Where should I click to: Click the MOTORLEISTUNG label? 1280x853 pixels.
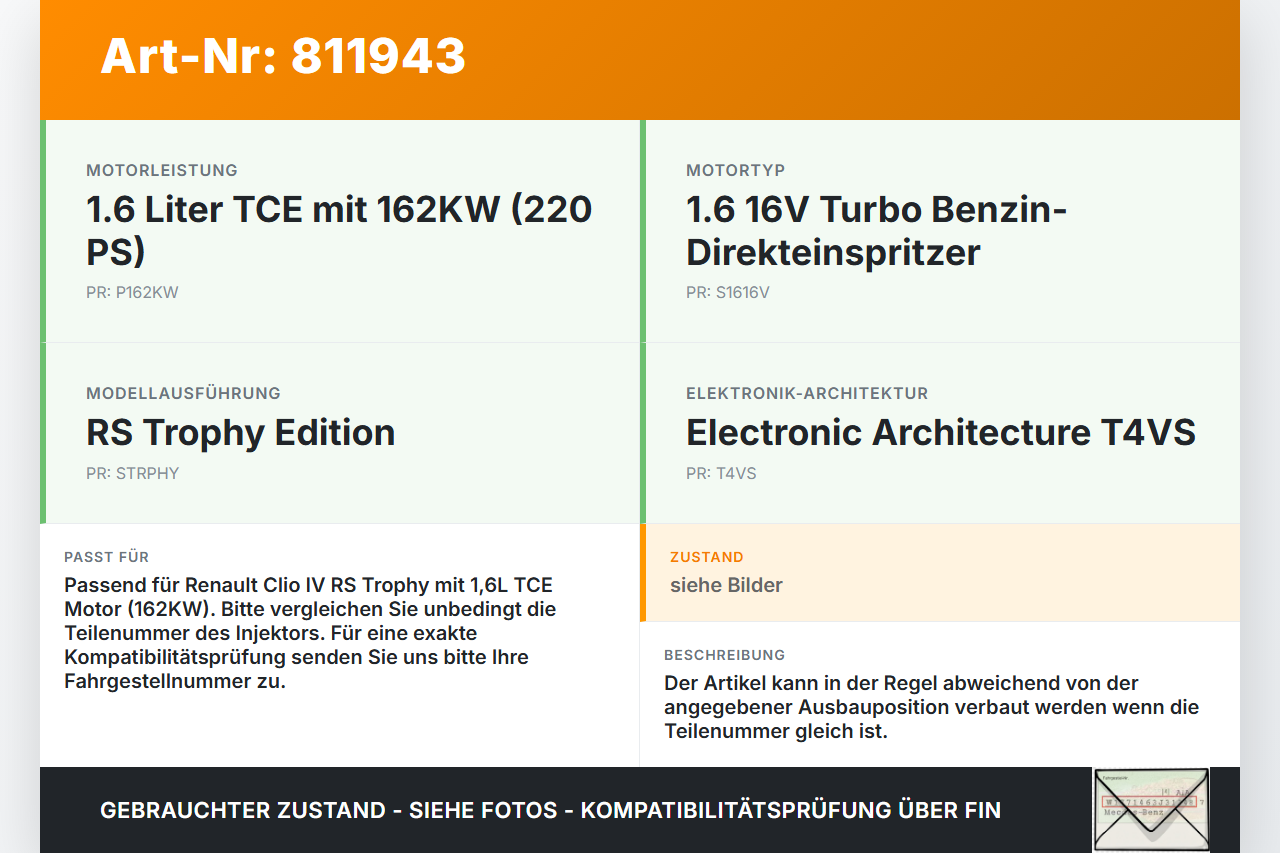[162, 170]
